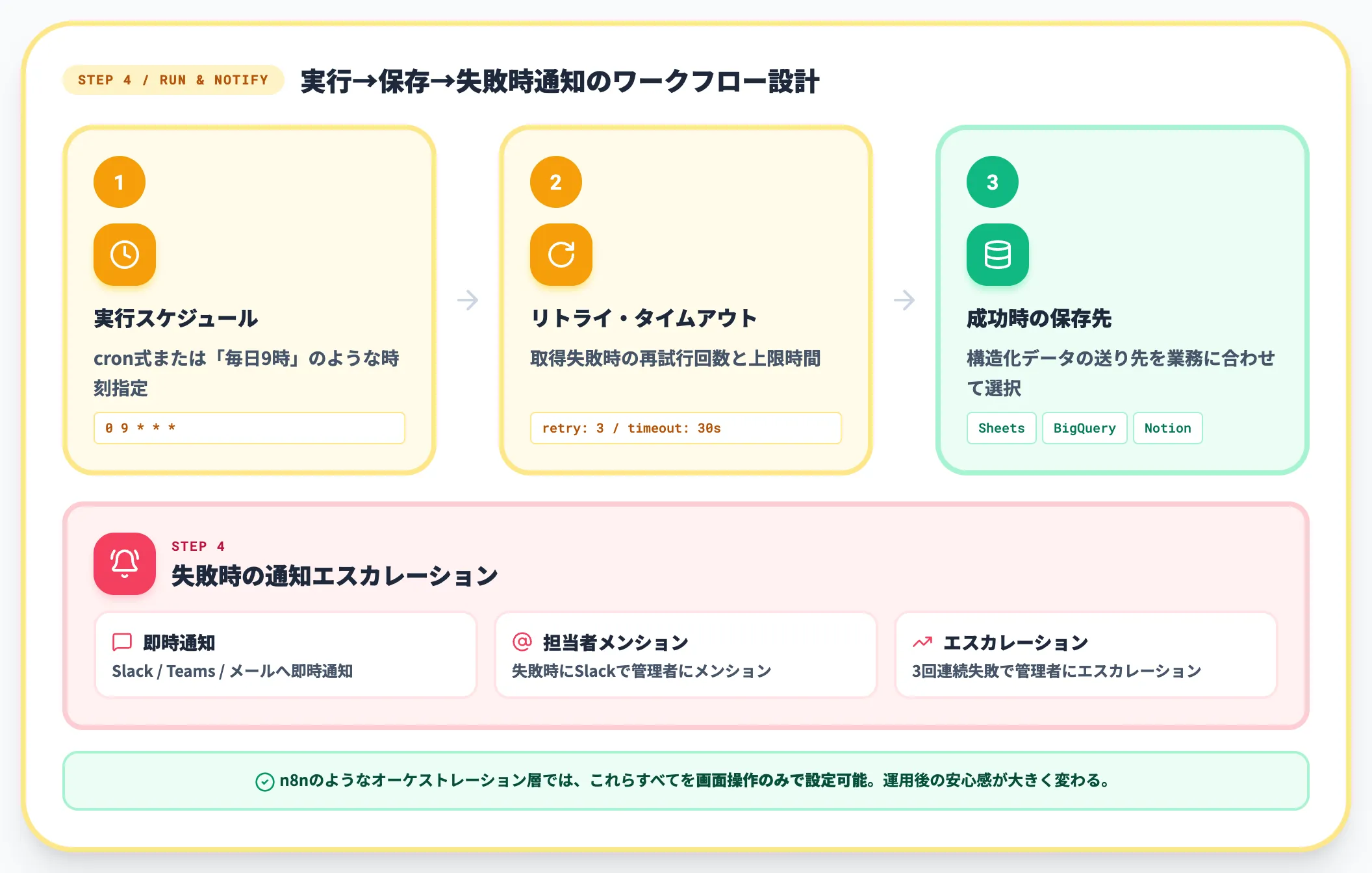Click text 3回連続失敗で管理者にエスカレーション
This screenshot has height=873, width=1372.
coord(1057,671)
